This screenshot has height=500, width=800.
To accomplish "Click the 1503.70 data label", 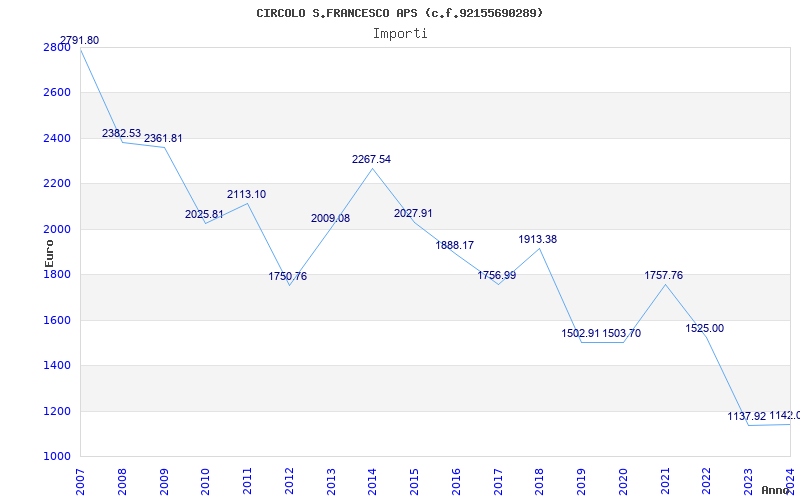I will 621,334.
